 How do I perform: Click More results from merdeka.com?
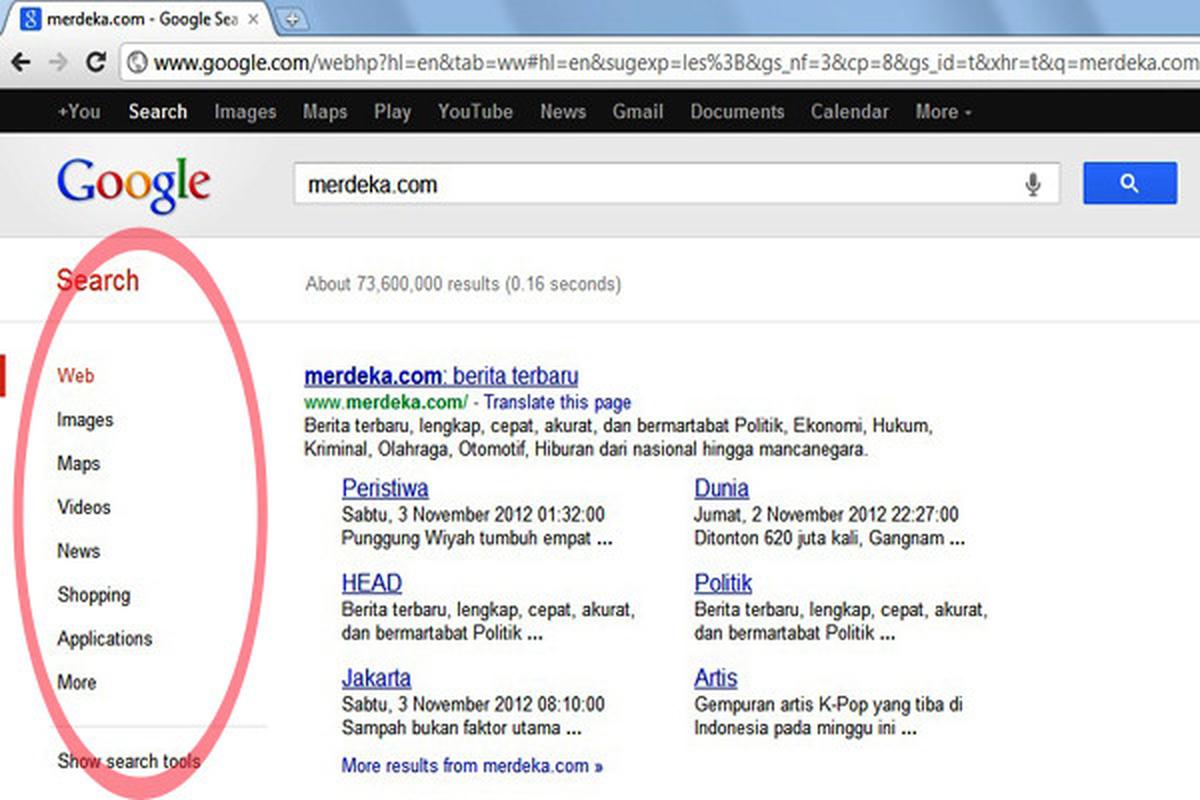coord(472,766)
